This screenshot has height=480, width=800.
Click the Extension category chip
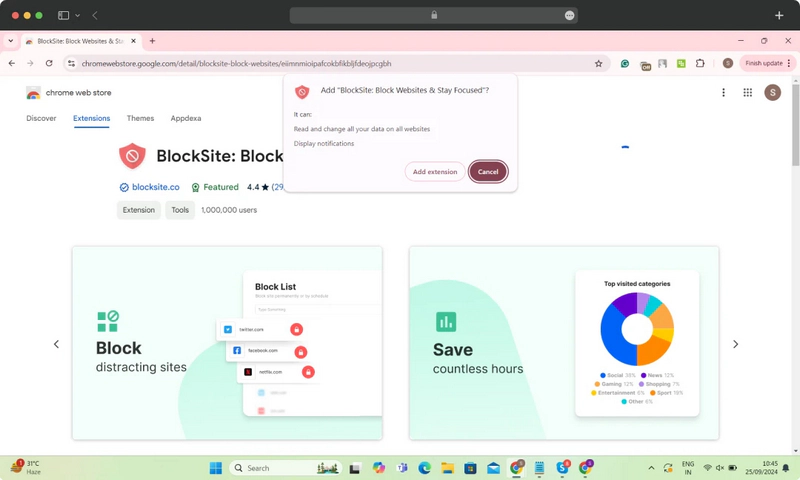139,210
